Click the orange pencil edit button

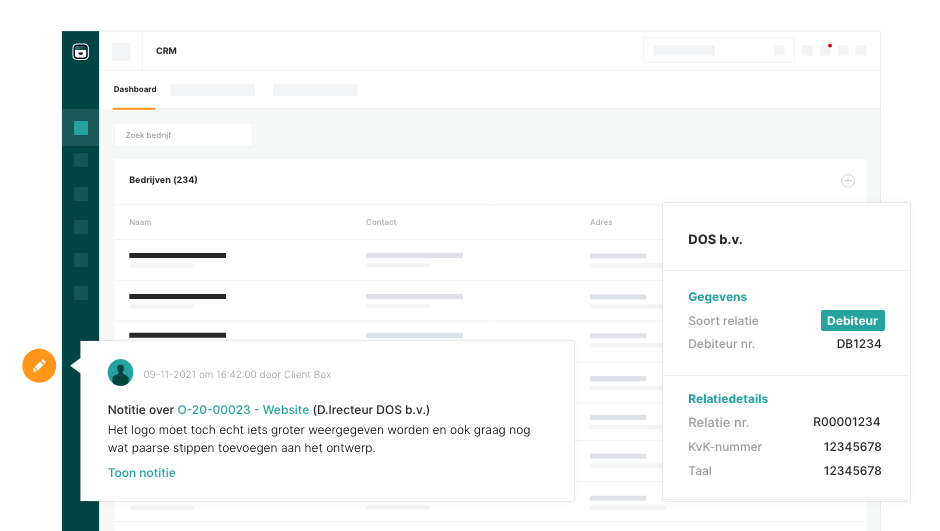39,366
